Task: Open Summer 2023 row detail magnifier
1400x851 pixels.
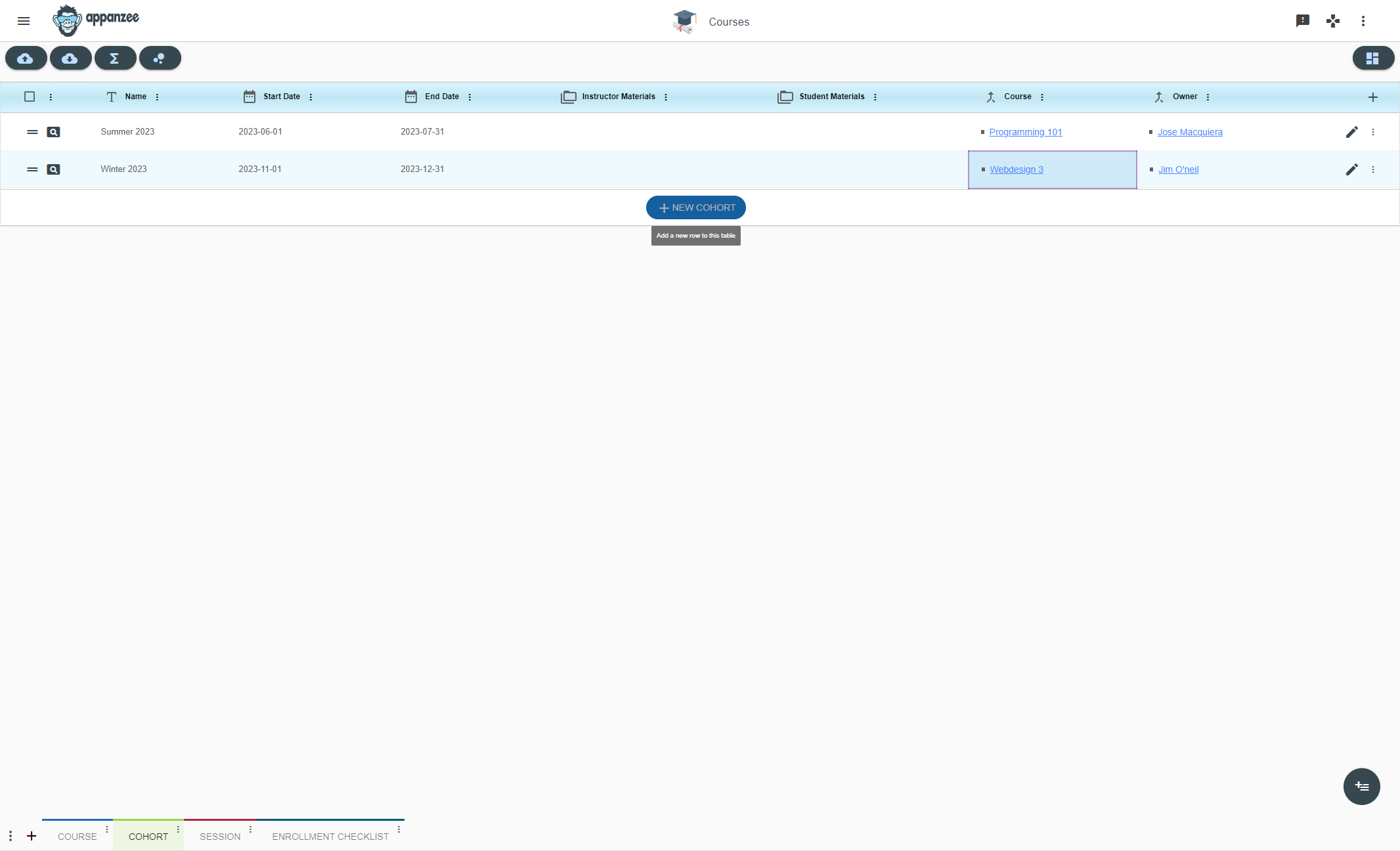Action: click(x=54, y=132)
